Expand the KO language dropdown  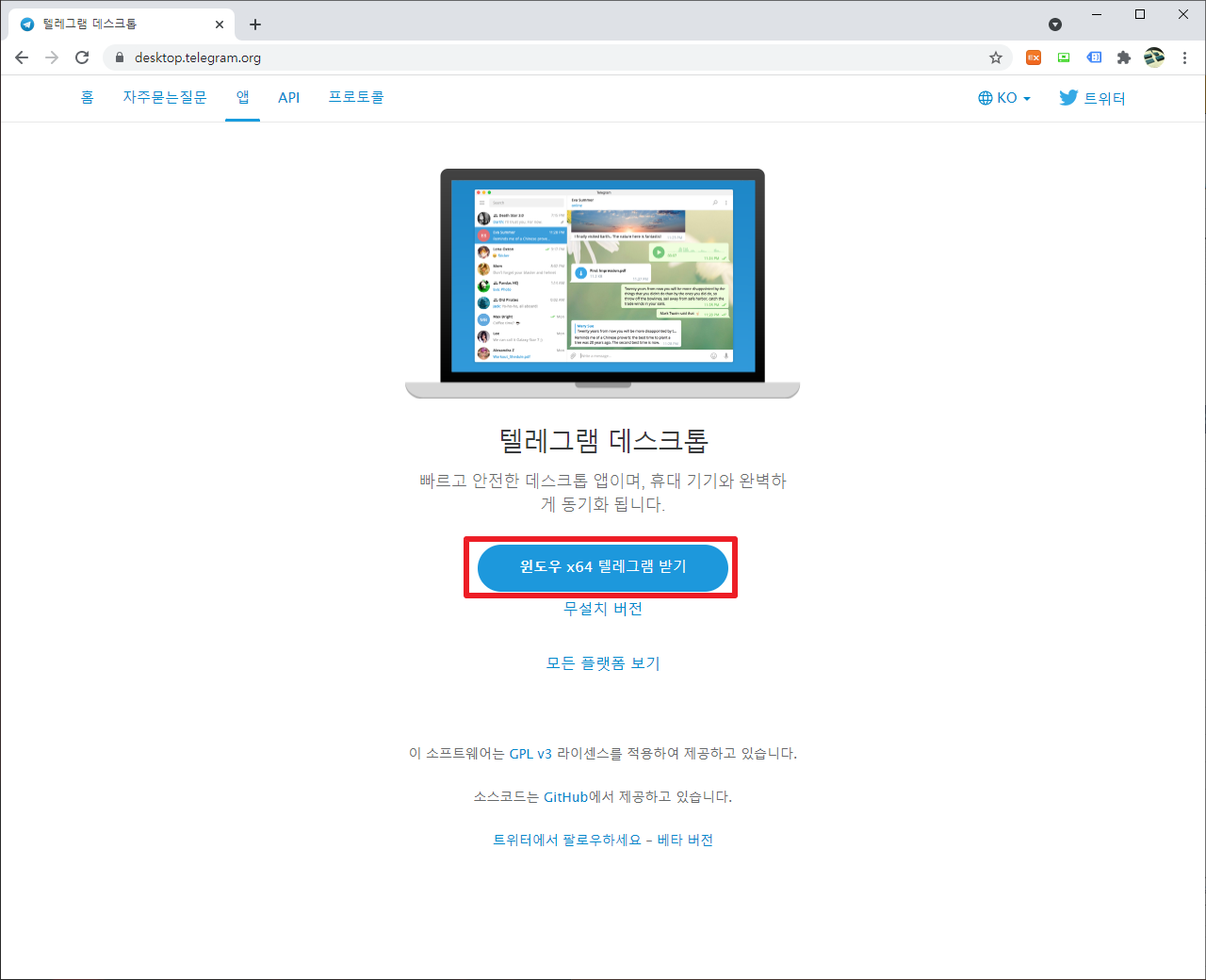(x=1004, y=98)
